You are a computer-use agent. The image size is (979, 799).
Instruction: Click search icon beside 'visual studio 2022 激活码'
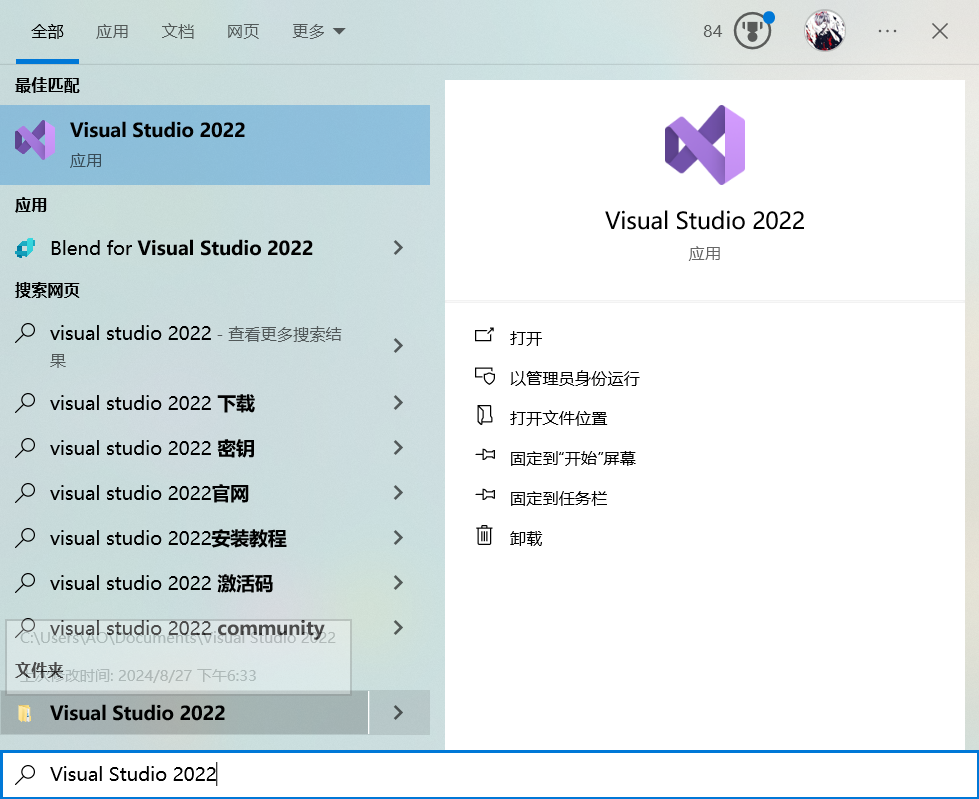(x=25, y=582)
